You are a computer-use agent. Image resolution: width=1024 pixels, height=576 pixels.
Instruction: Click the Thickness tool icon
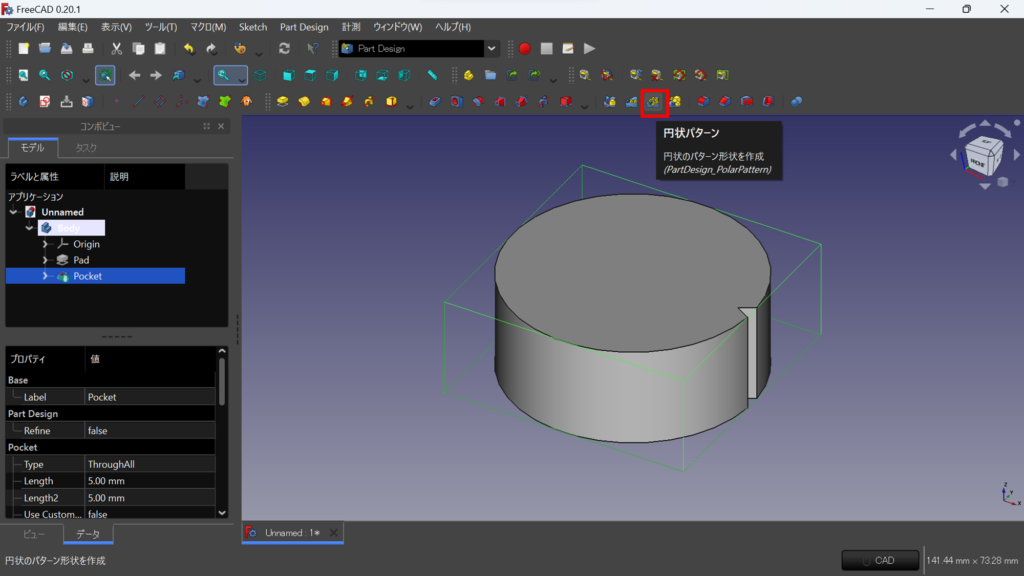pos(768,101)
